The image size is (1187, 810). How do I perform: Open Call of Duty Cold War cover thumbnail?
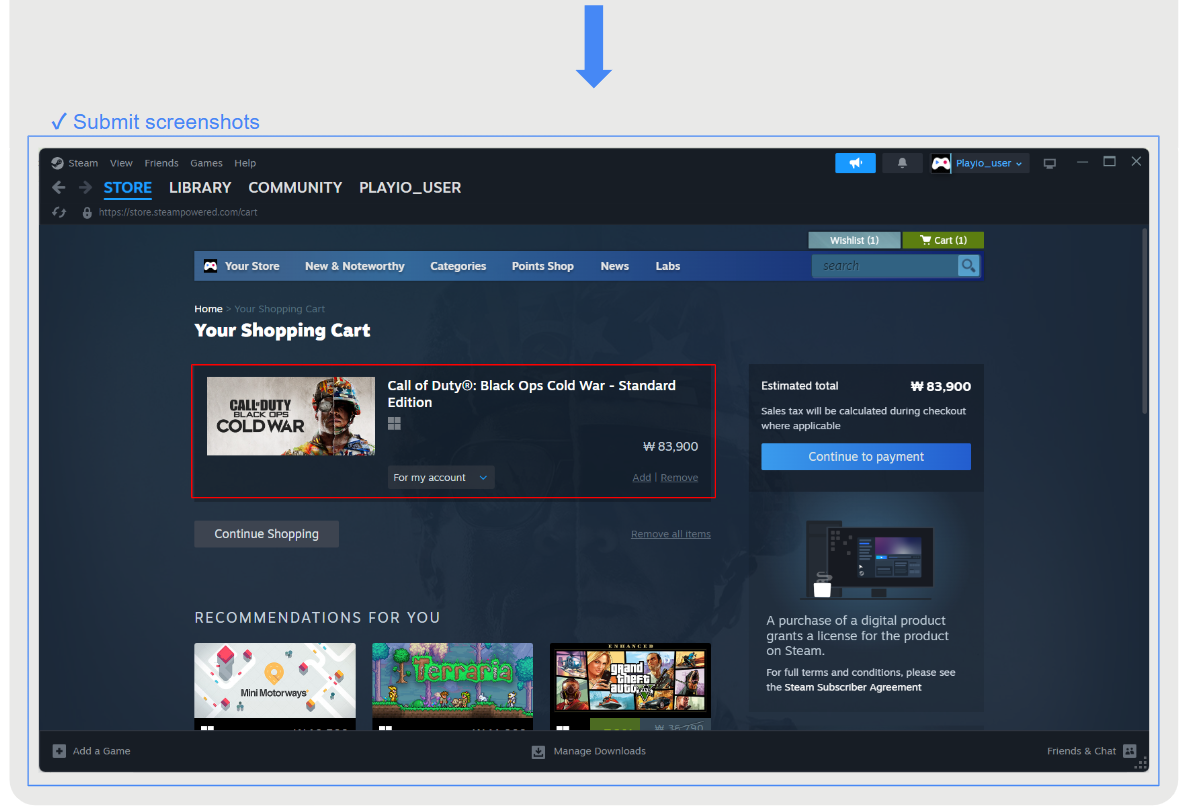tap(291, 416)
